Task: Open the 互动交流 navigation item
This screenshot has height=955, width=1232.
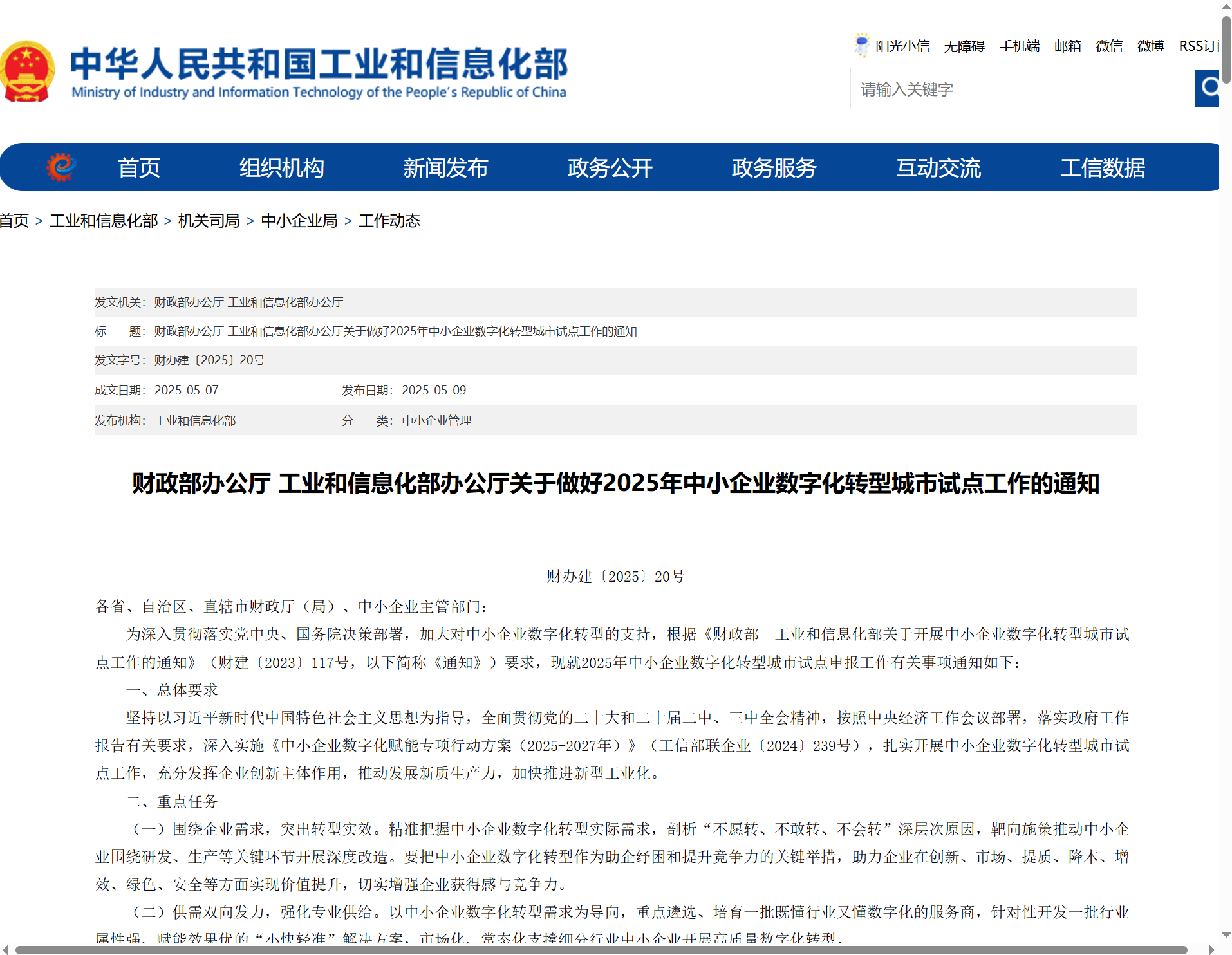Action: click(x=938, y=167)
